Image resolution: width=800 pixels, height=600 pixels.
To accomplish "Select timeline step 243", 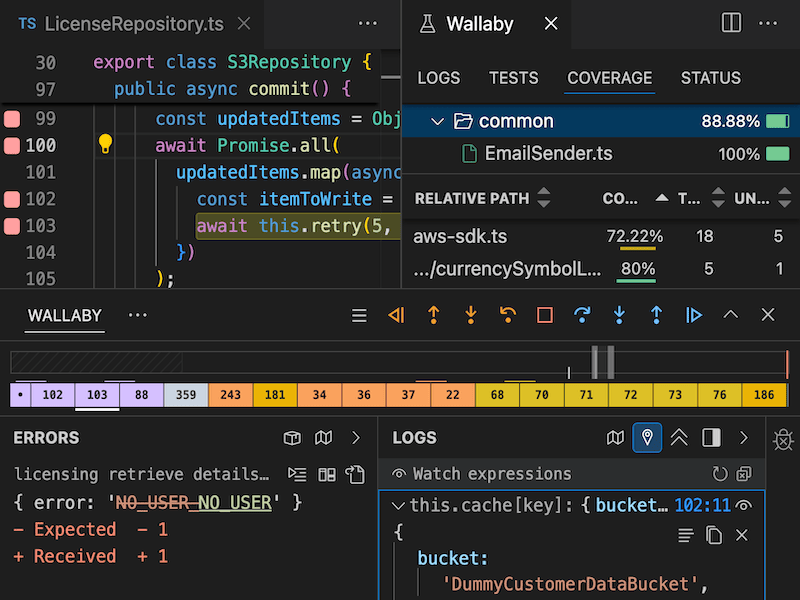I will [x=231, y=395].
